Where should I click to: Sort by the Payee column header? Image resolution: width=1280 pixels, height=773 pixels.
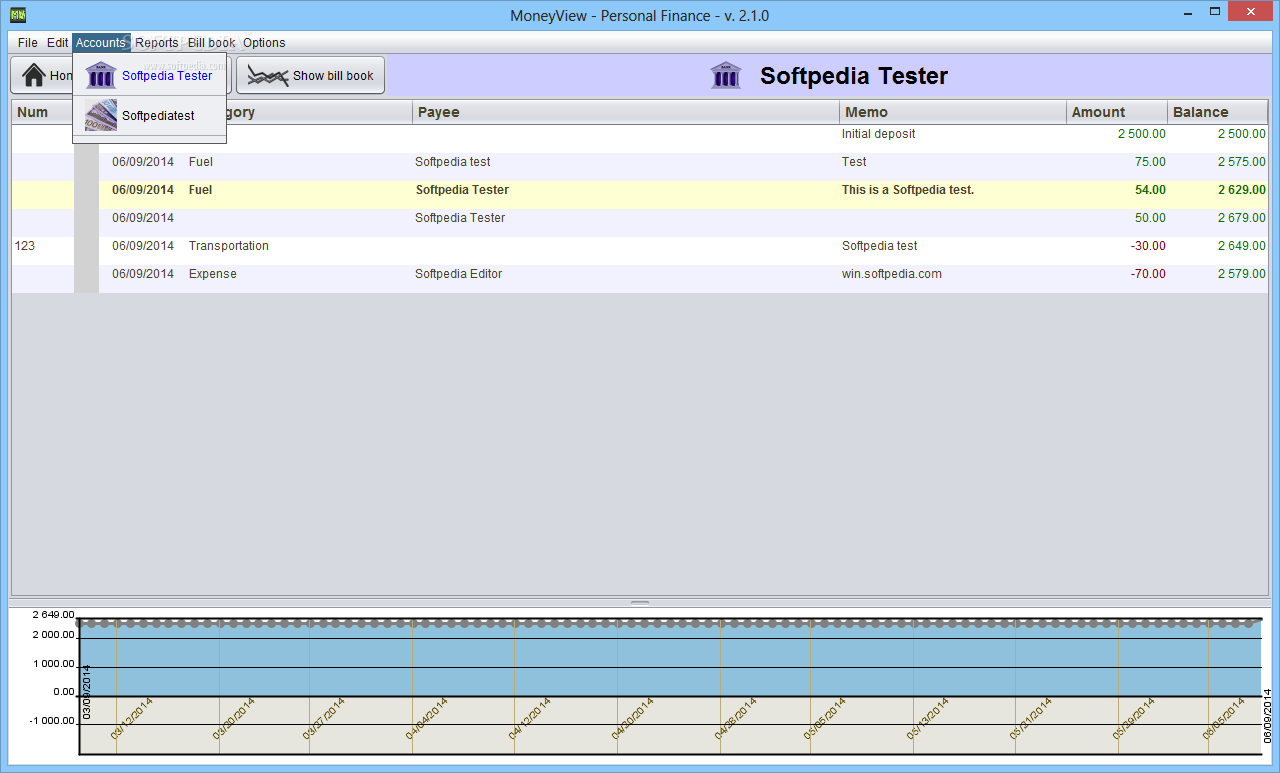(626, 112)
